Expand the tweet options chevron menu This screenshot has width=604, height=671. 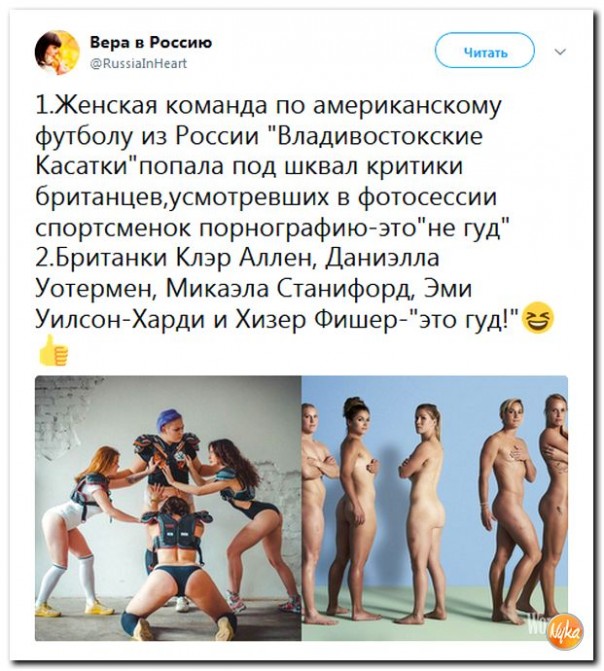coord(560,51)
